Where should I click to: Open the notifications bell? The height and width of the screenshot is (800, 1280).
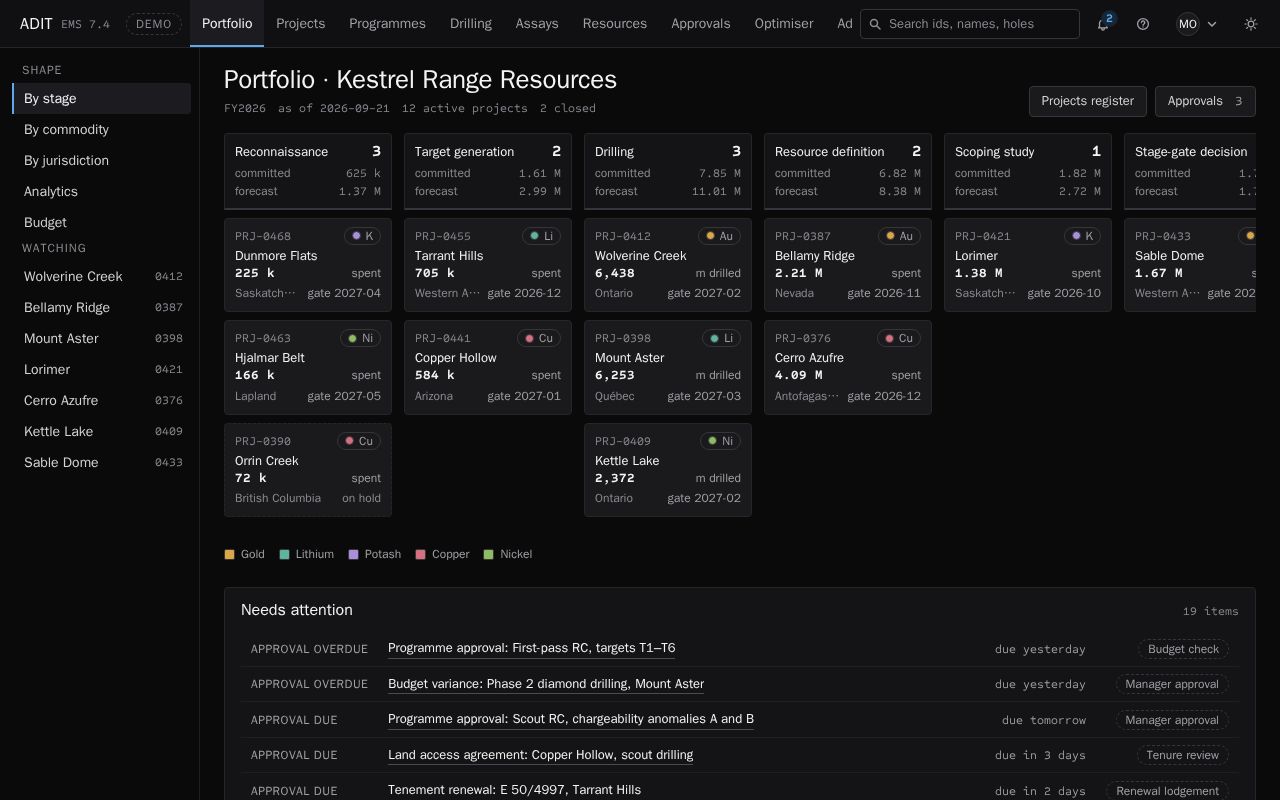(x=1103, y=24)
